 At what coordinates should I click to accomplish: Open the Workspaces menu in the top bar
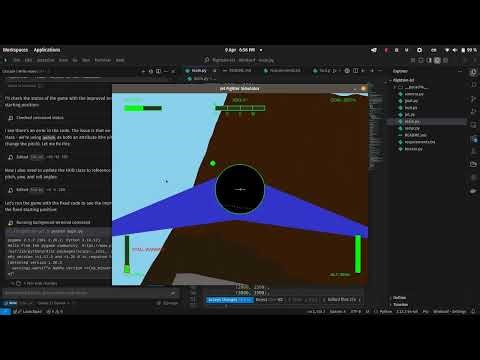pyautogui.click(x=15, y=50)
